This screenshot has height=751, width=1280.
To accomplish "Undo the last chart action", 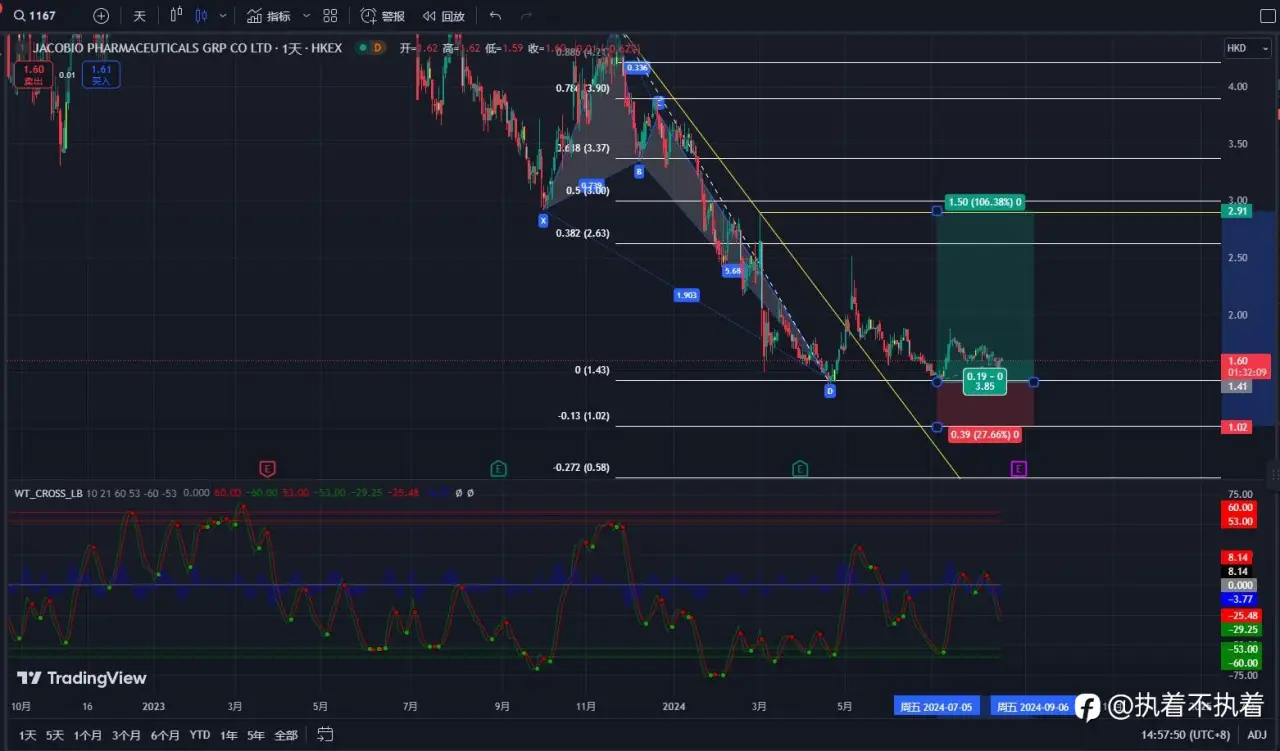I will tap(496, 16).
